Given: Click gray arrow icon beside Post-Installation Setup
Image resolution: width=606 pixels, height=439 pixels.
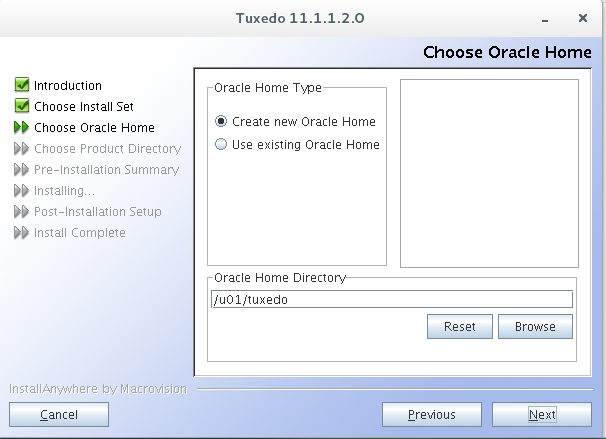Looking at the screenshot, I should point(21,211).
